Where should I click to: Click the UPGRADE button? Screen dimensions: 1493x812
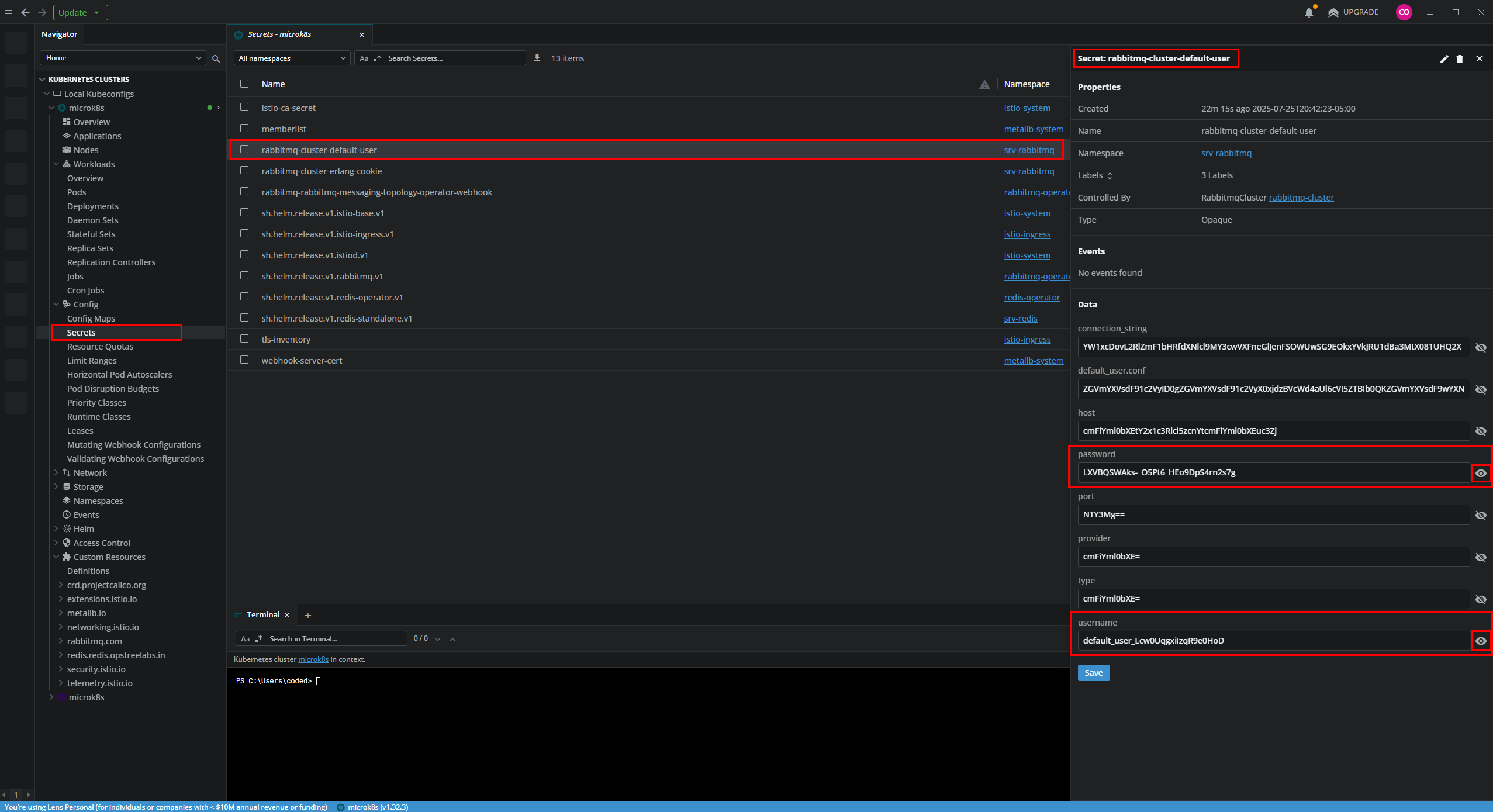click(x=1353, y=12)
